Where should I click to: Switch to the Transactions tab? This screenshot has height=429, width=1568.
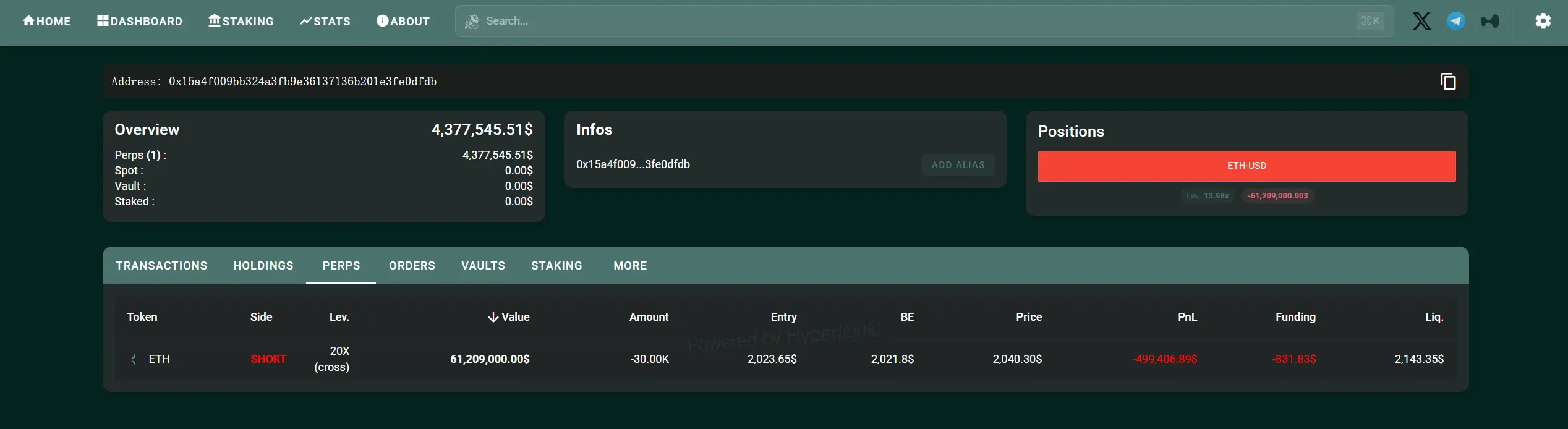pos(161,266)
